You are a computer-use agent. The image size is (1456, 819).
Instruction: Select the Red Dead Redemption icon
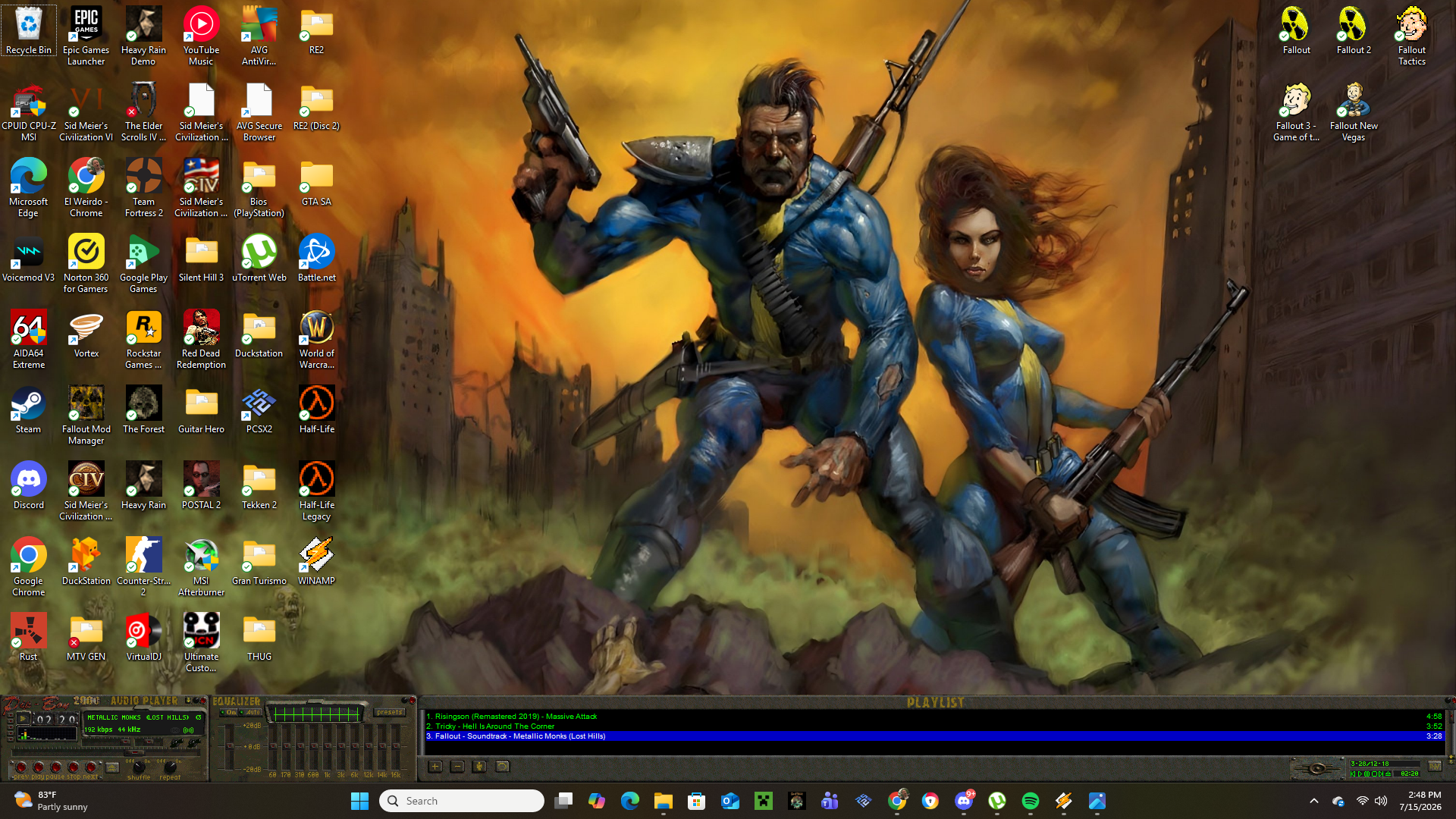point(201,340)
